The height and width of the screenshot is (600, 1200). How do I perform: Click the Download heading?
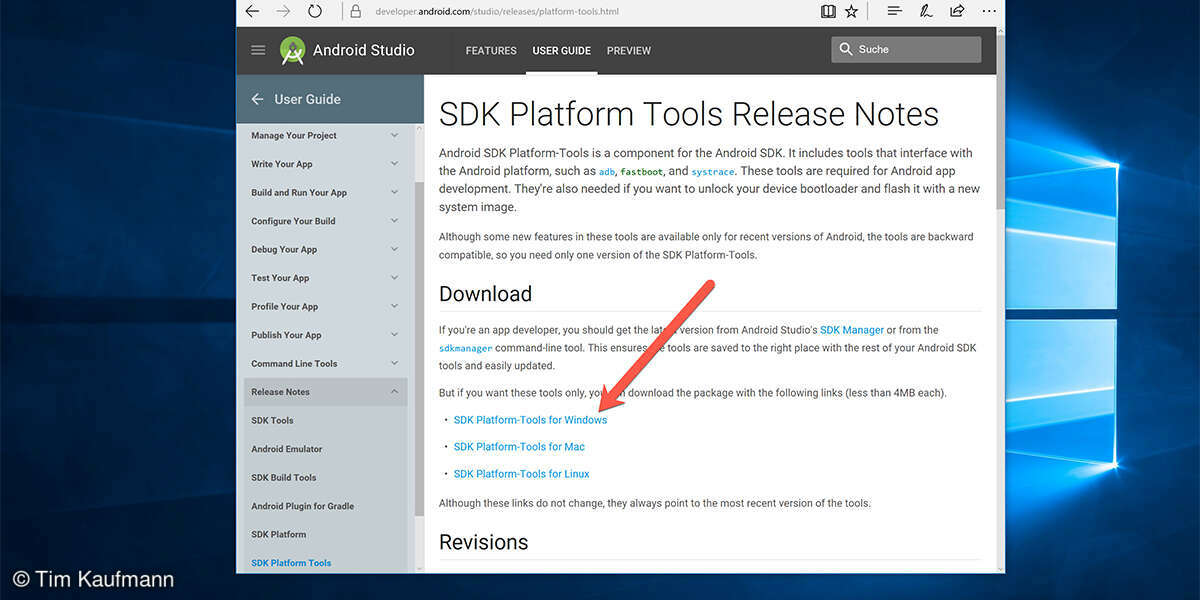(x=485, y=294)
